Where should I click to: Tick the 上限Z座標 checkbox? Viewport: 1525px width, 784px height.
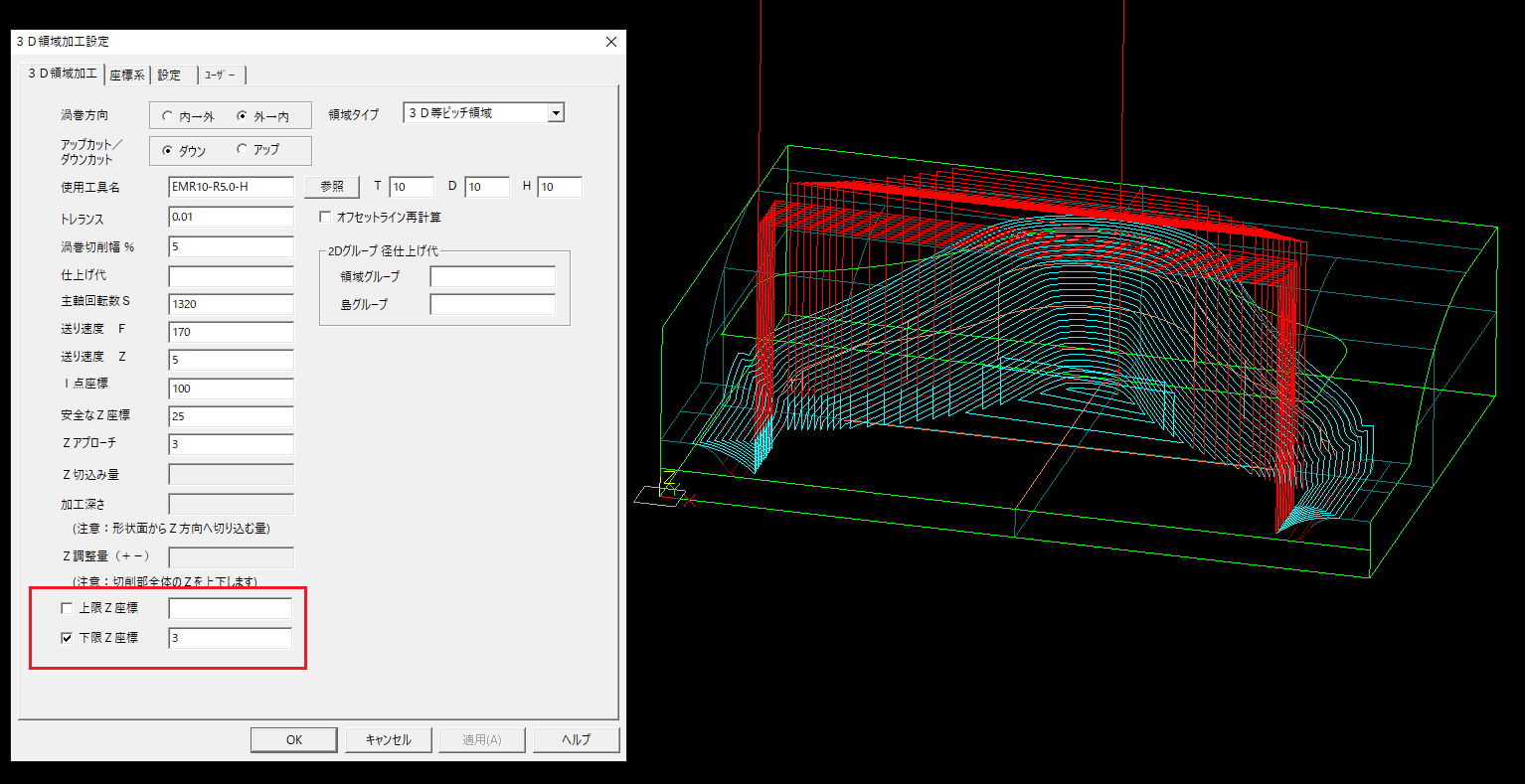[68, 608]
